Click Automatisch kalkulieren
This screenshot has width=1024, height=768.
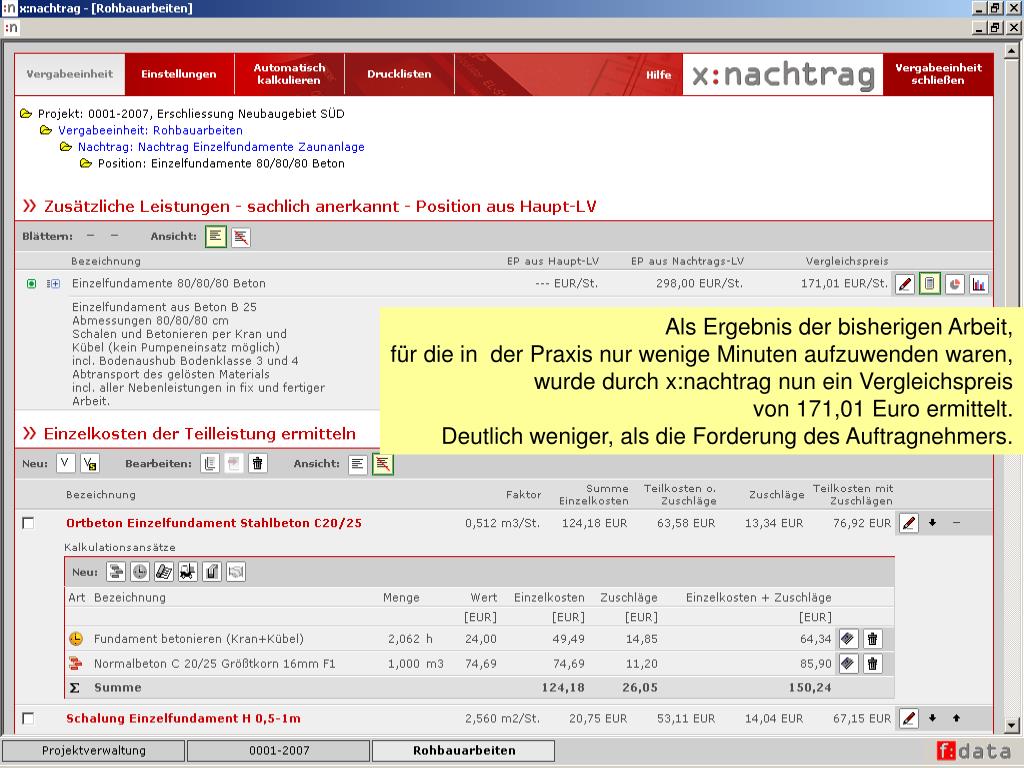[x=289, y=74]
